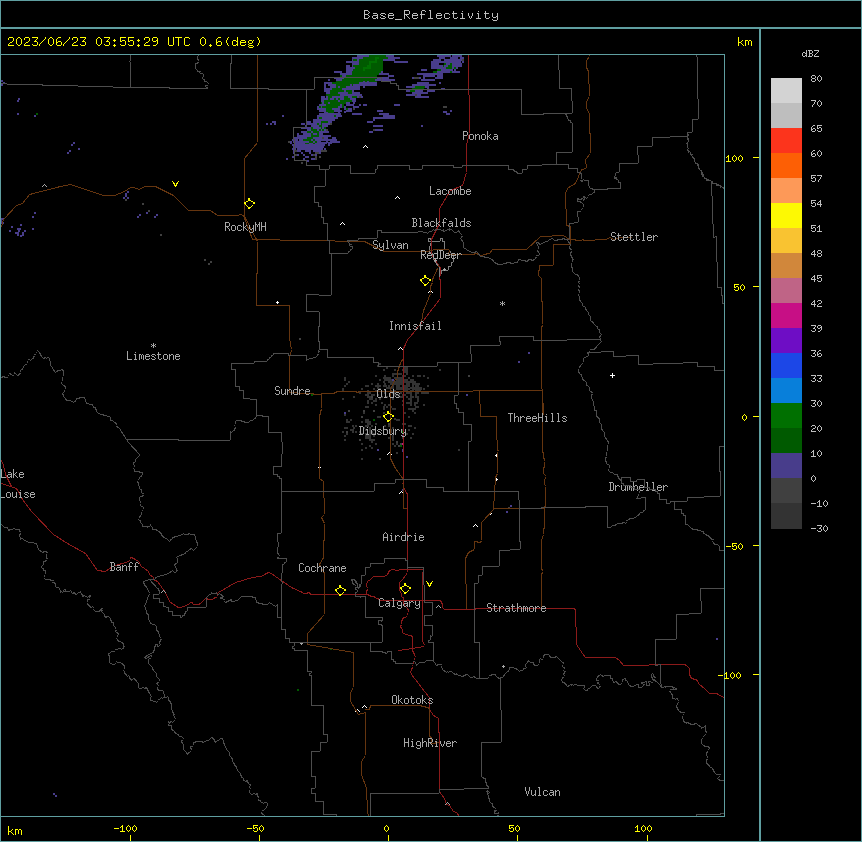This screenshot has height=842, width=862.
Task: Click the Limestone label
Action: [x=153, y=356]
